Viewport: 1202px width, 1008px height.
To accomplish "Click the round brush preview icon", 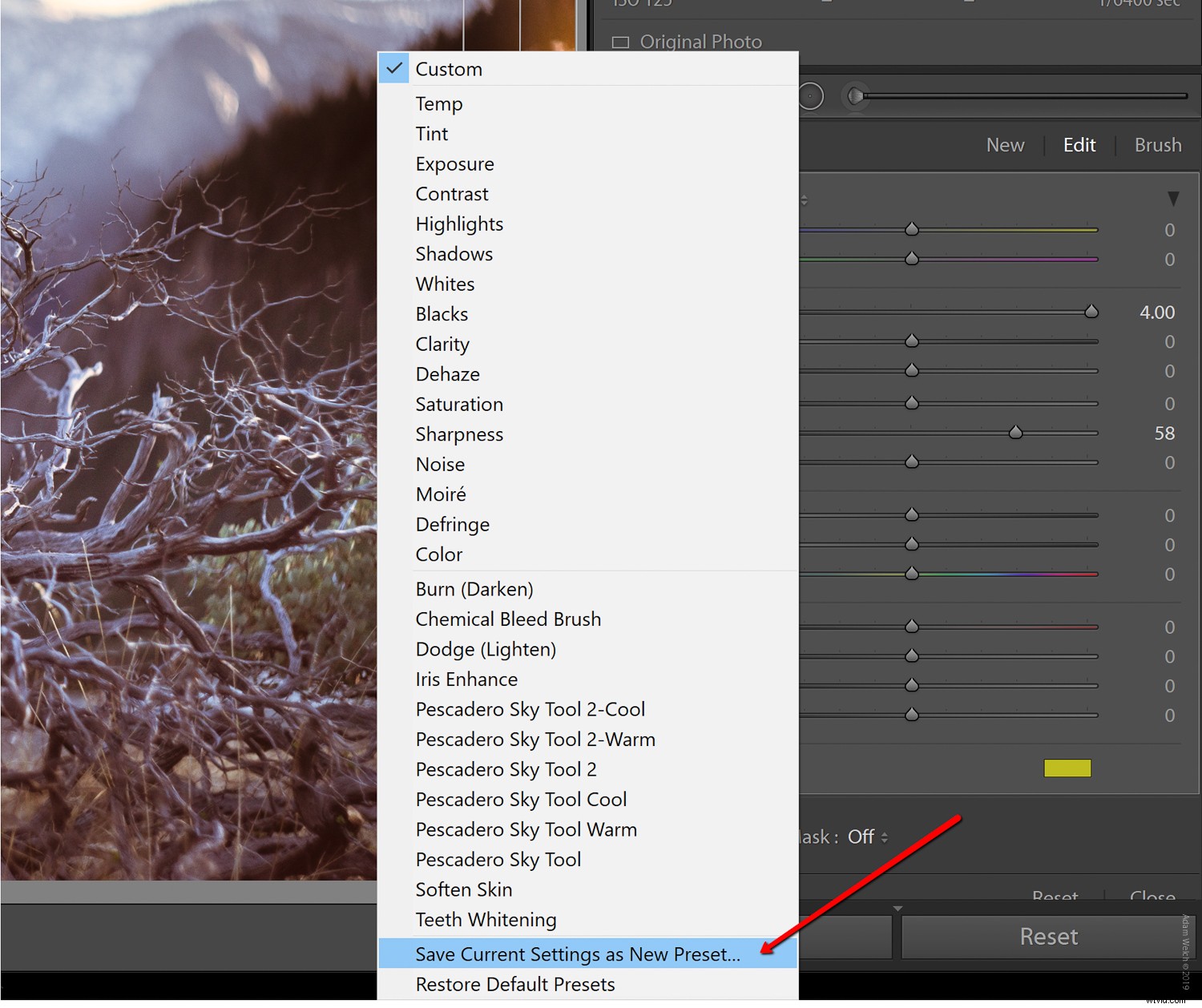I will click(x=811, y=95).
